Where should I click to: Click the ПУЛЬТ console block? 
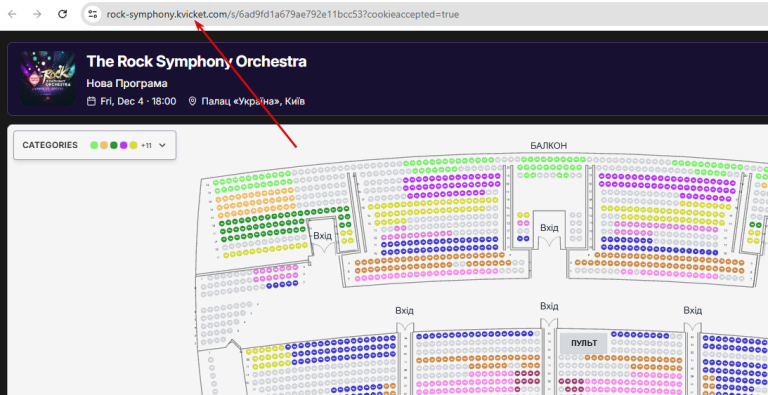coord(584,343)
